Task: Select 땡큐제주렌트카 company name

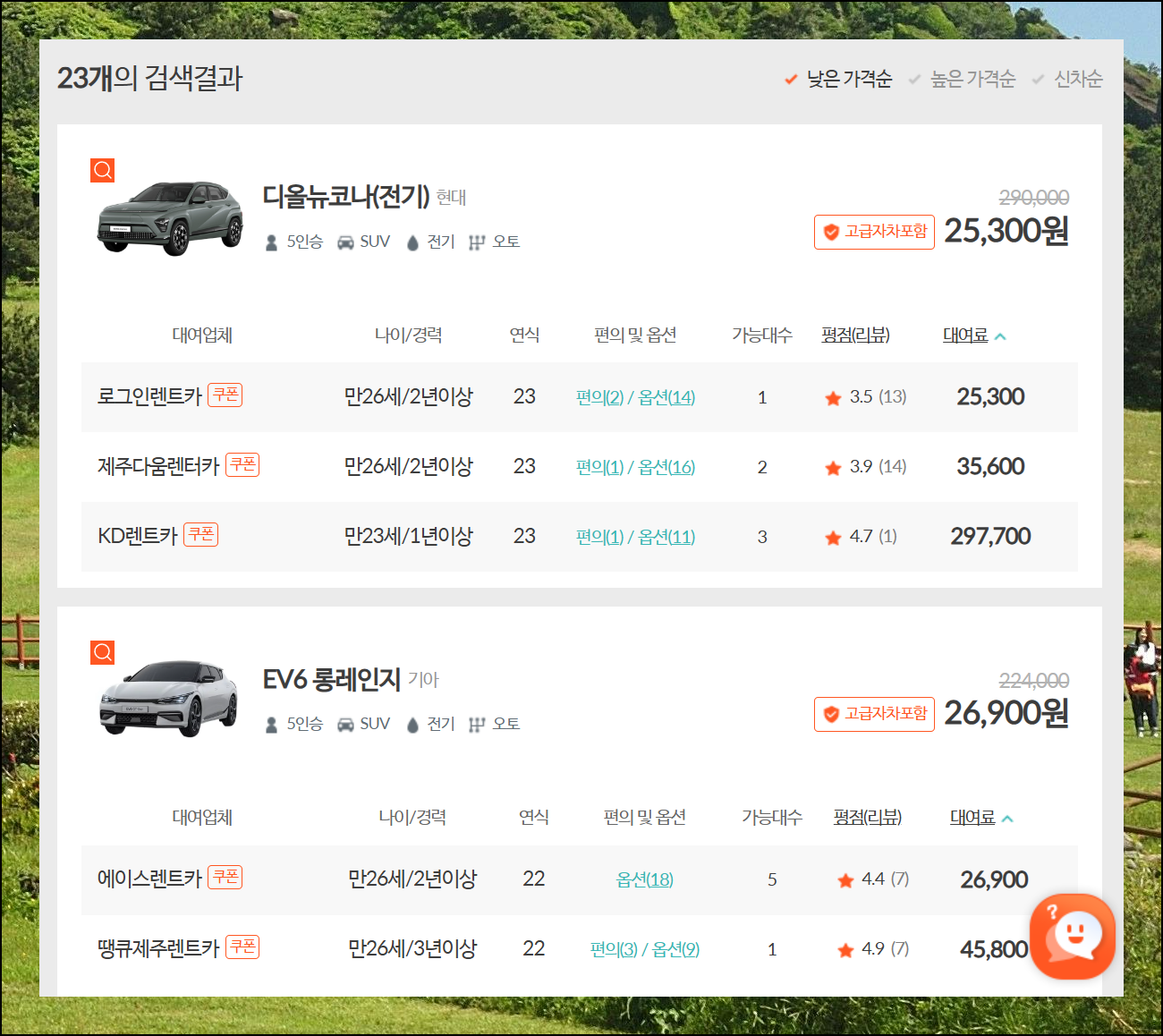Action: point(158,948)
